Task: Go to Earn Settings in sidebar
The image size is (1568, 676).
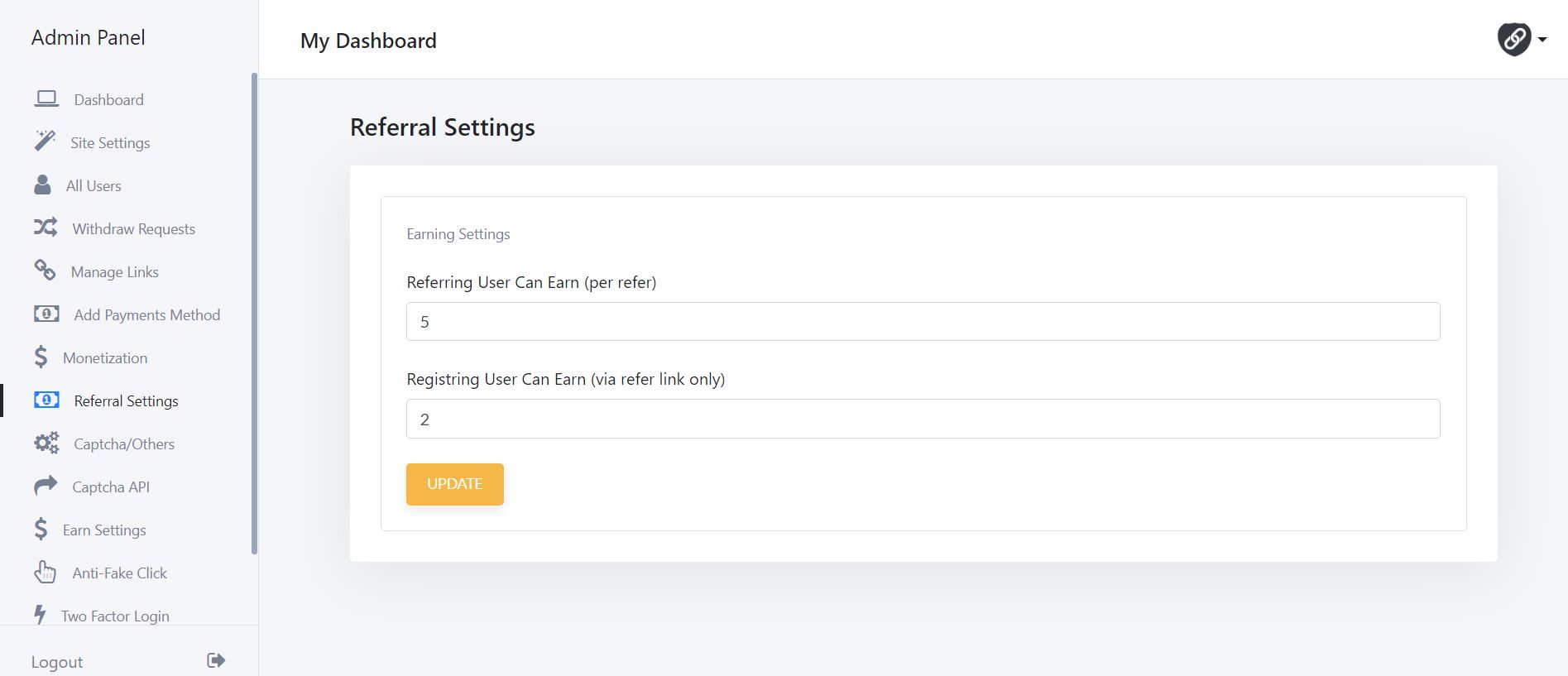Action: 104,530
